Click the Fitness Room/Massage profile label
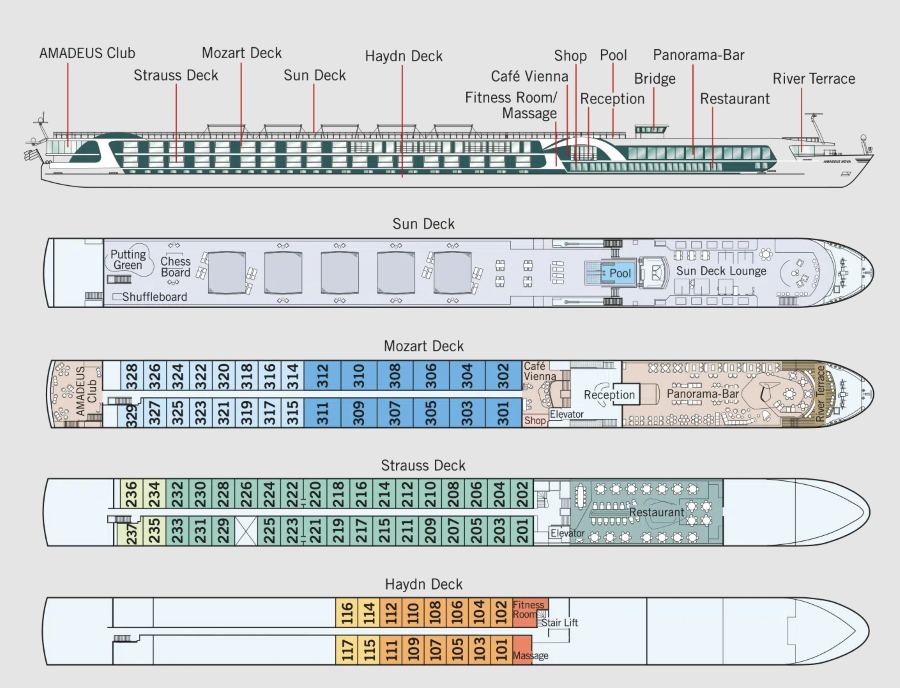The width and height of the screenshot is (900, 688). tap(511, 105)
